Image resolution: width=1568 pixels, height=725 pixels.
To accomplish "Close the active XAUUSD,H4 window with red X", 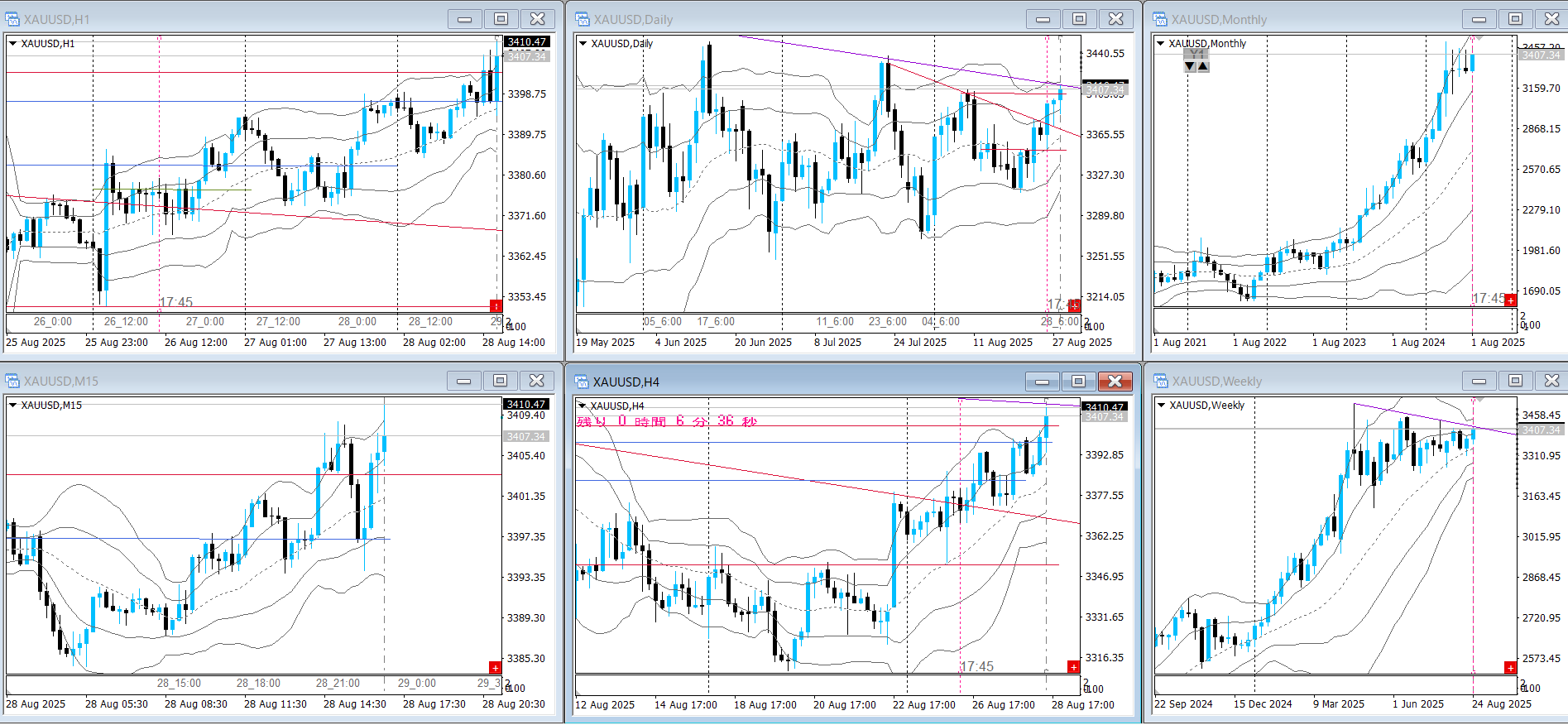I will pyautogui.click(x=1115, y=382).
